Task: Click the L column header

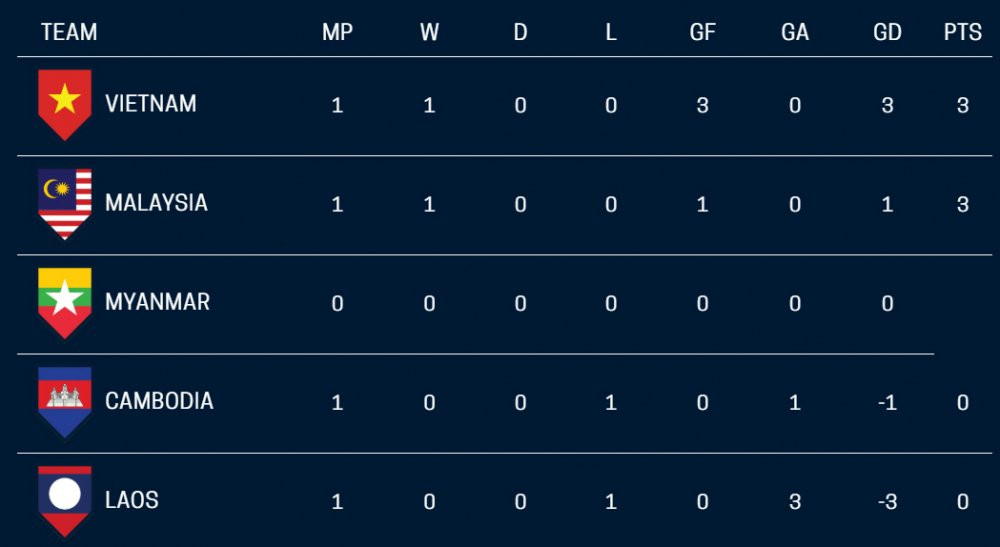Action: 611,32
